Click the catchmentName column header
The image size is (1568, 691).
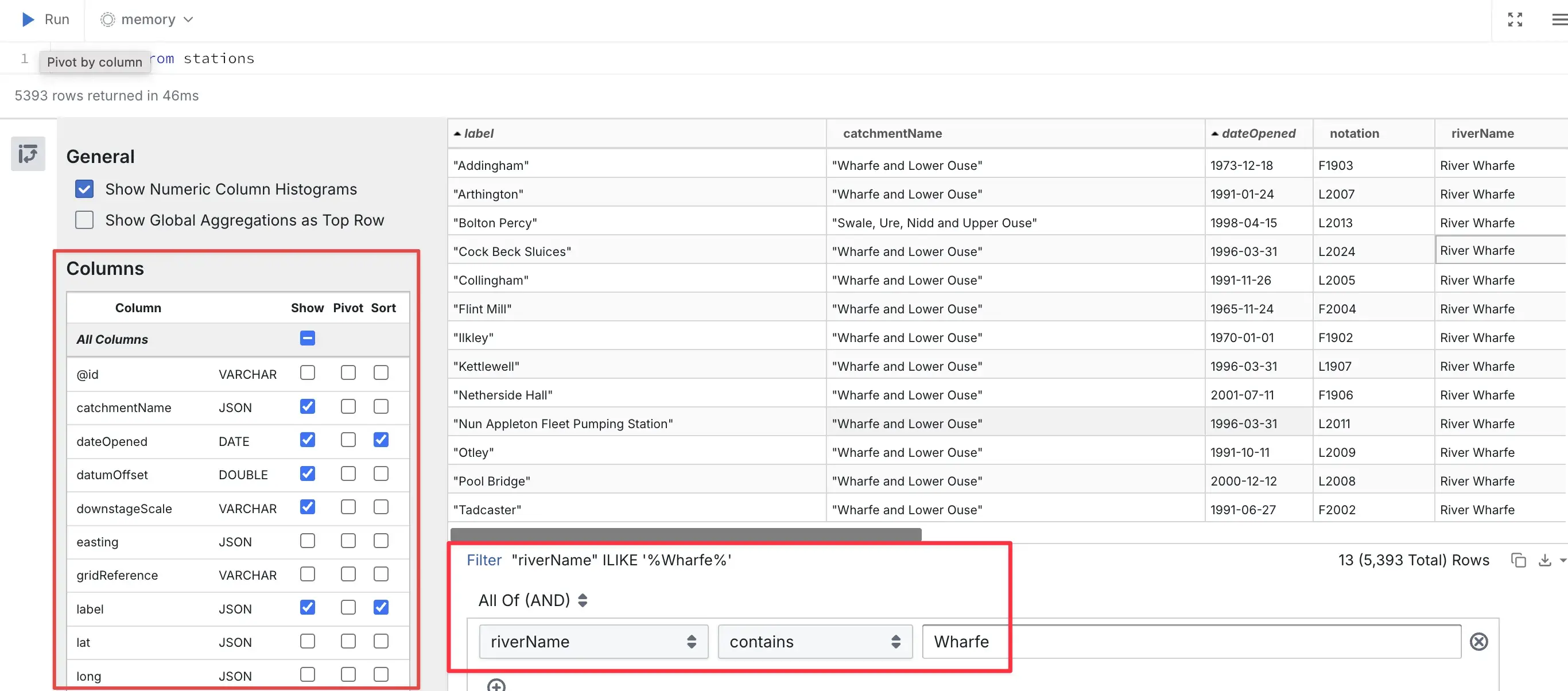tap(892, 133)
